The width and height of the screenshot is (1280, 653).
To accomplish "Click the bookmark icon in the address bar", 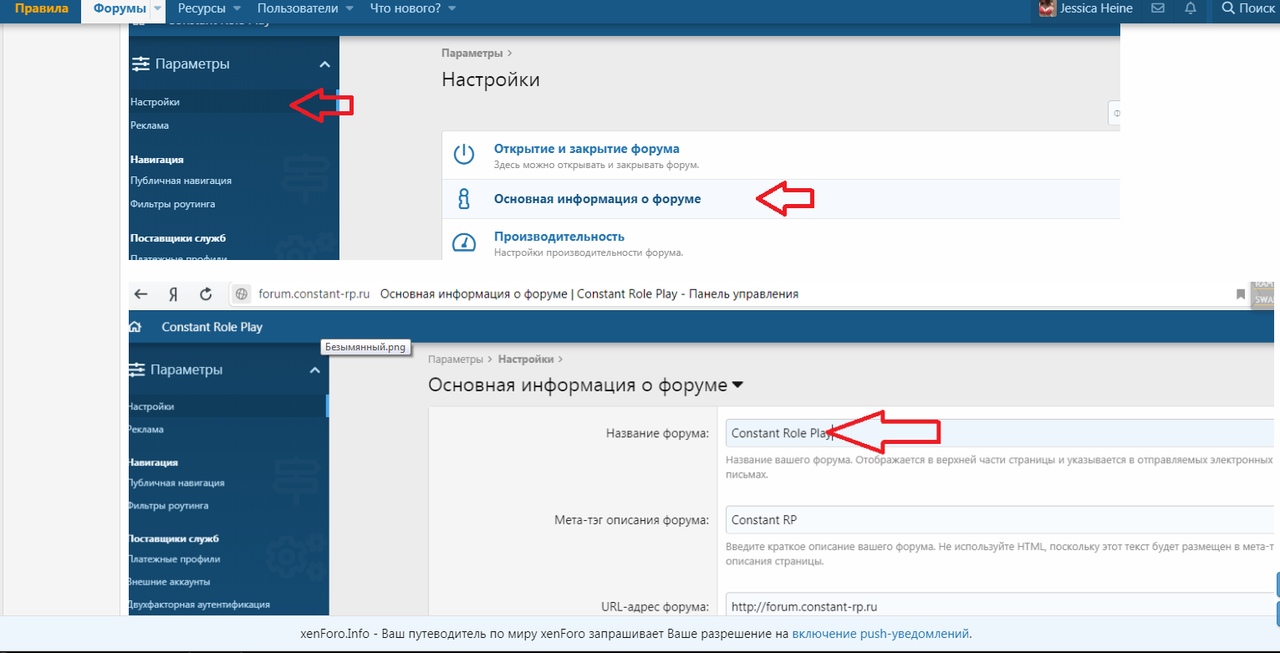I will (x=1241, y=294).
